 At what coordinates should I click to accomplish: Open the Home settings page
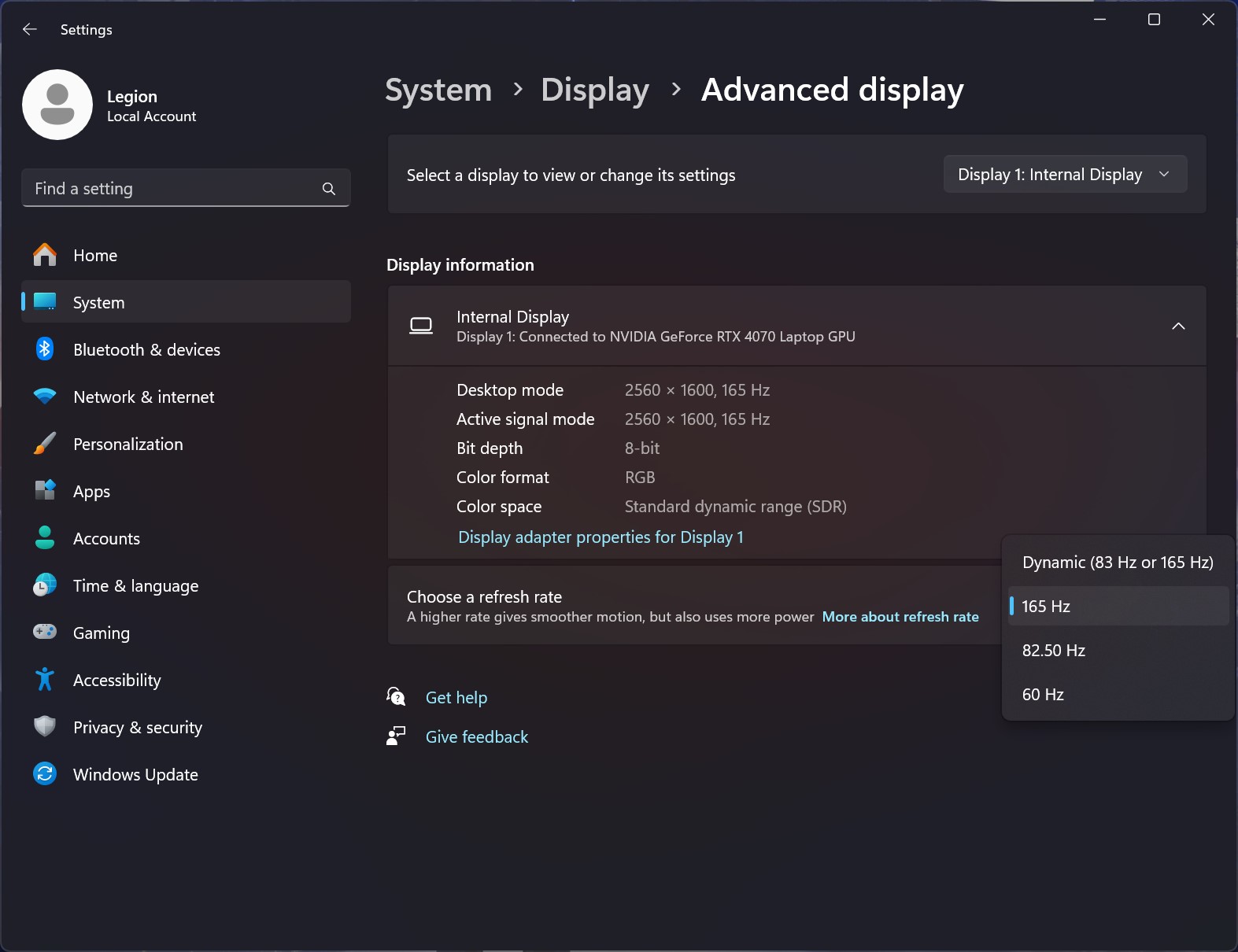click(186, 255)
